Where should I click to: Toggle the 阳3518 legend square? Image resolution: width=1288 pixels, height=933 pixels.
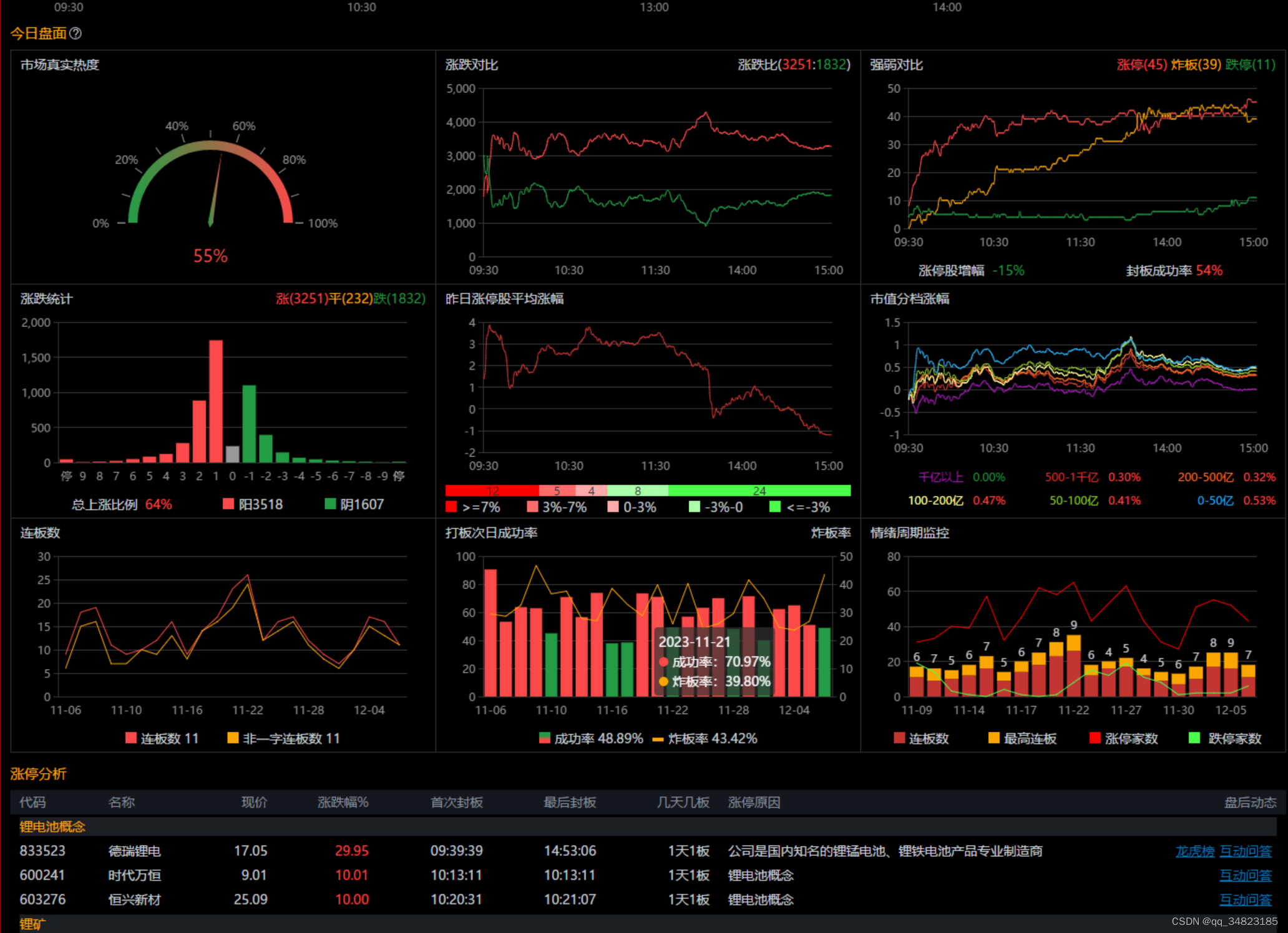[x=228, y=504]
